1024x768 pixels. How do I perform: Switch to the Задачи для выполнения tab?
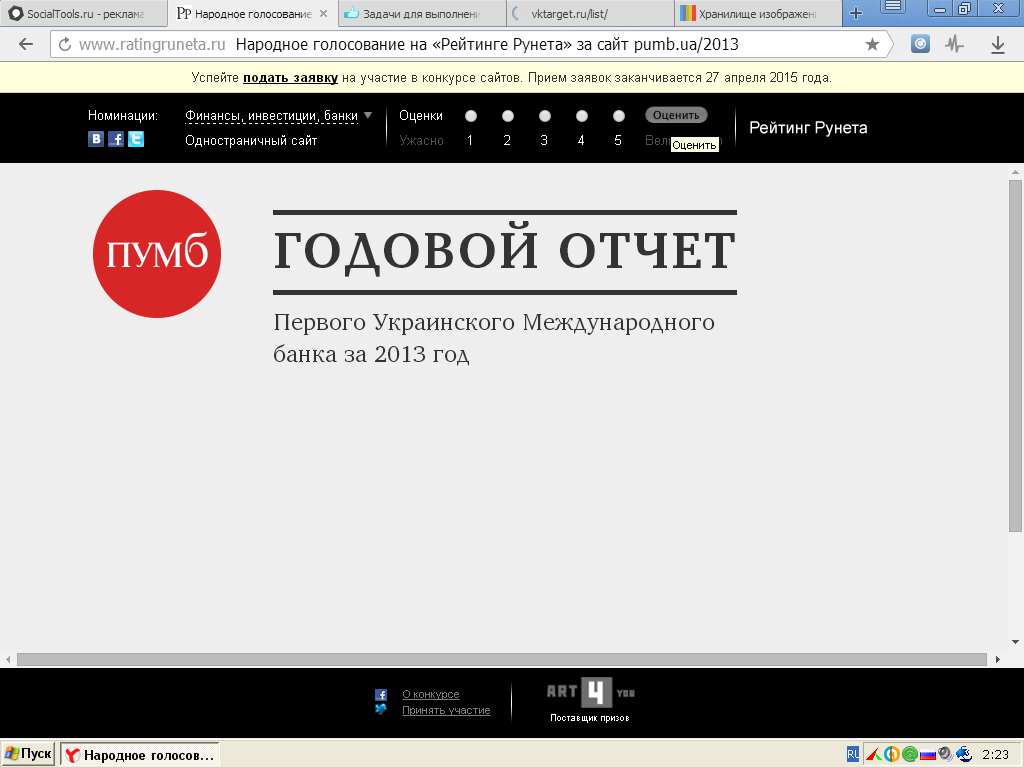click(x=421, y=13)
